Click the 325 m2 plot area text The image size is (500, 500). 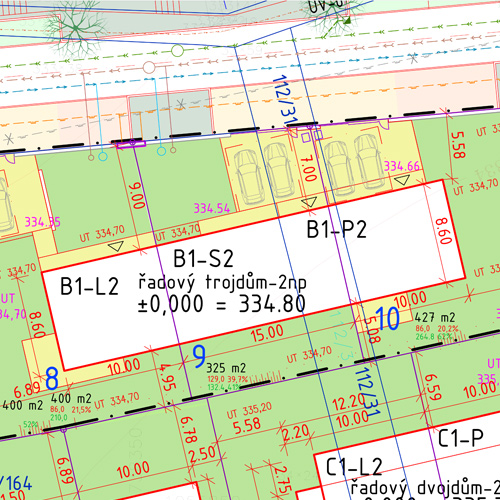click(226, 368)
